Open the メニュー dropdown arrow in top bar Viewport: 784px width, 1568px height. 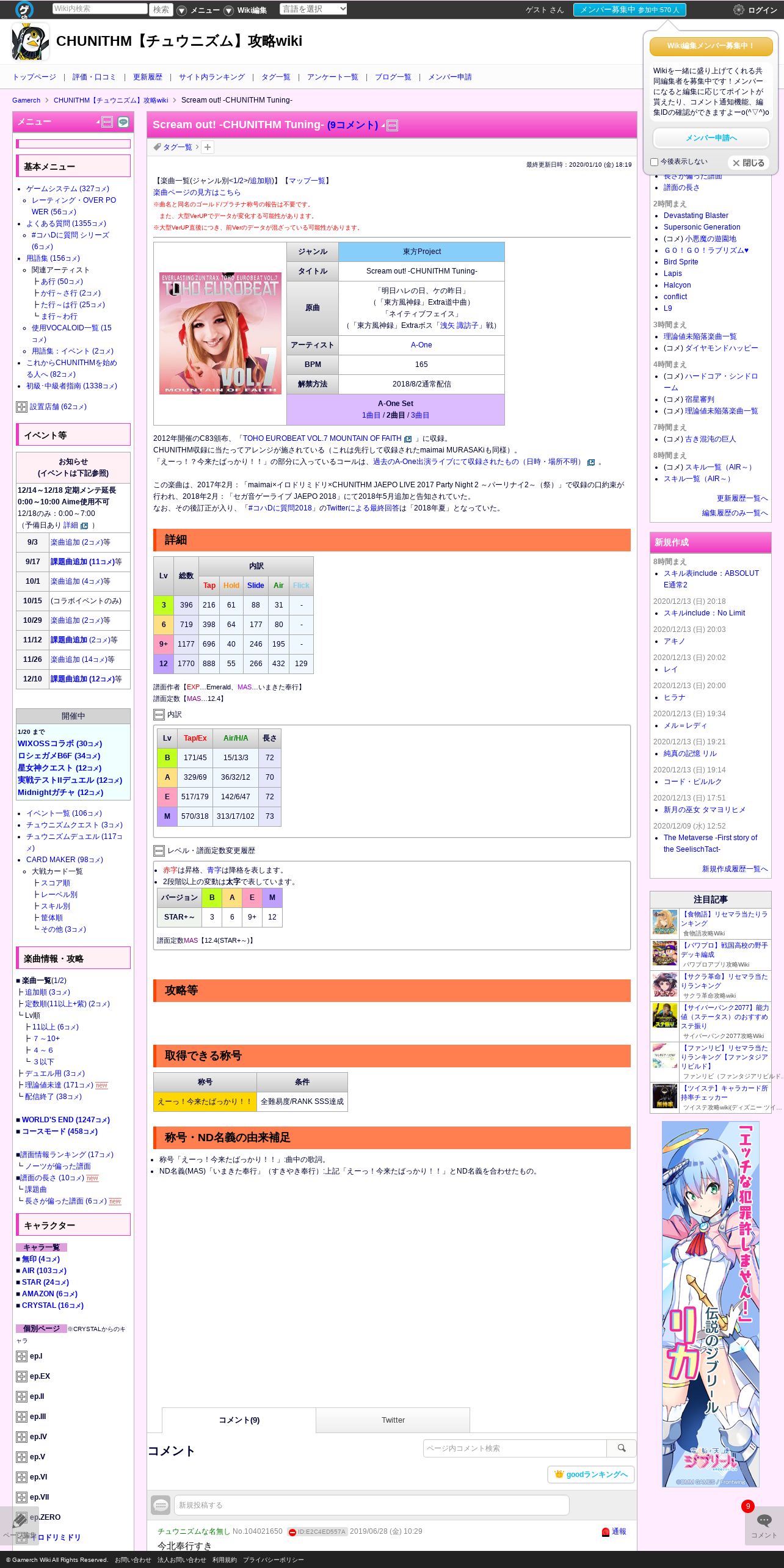(181, 10)
